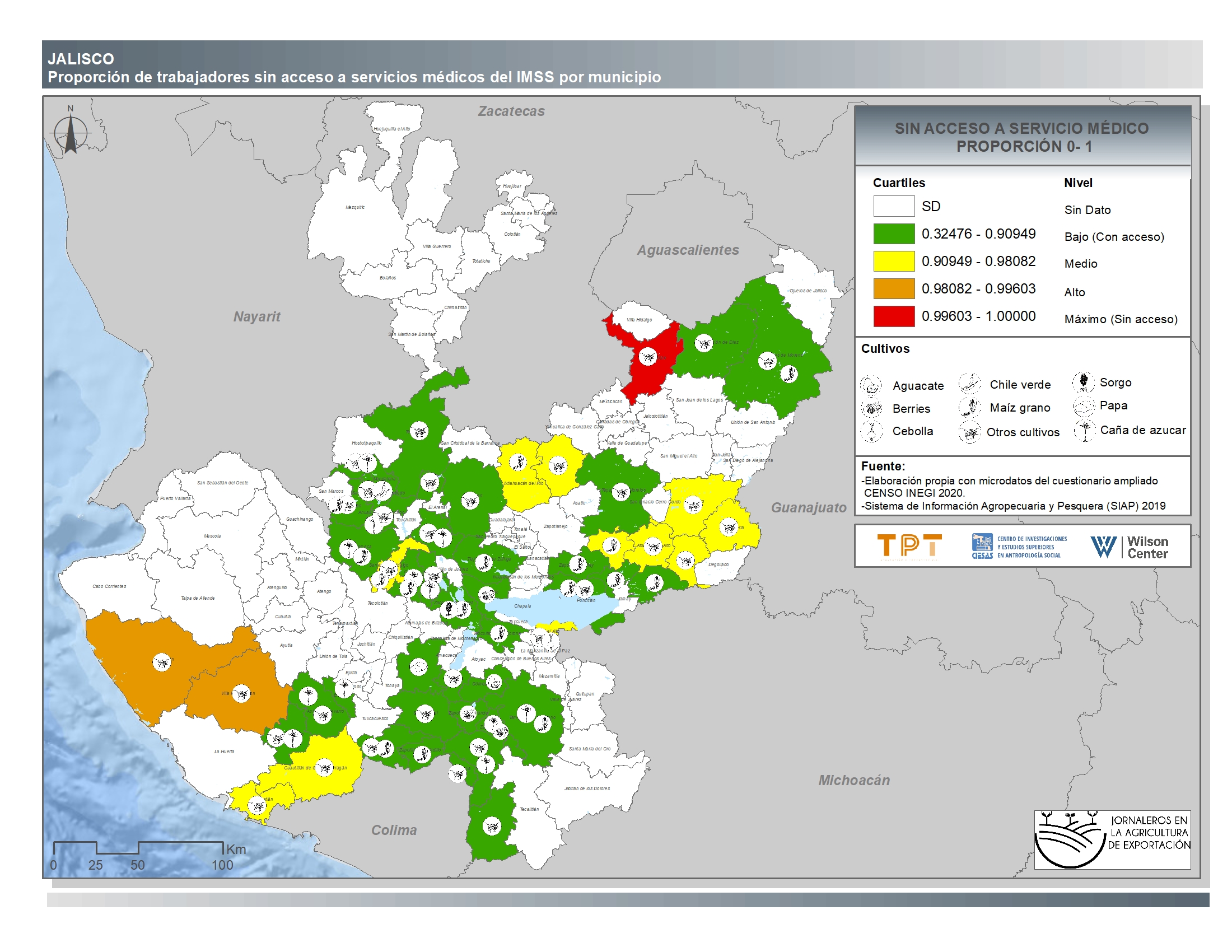Click the Berries crop legend icon

(x=871, y=408)
